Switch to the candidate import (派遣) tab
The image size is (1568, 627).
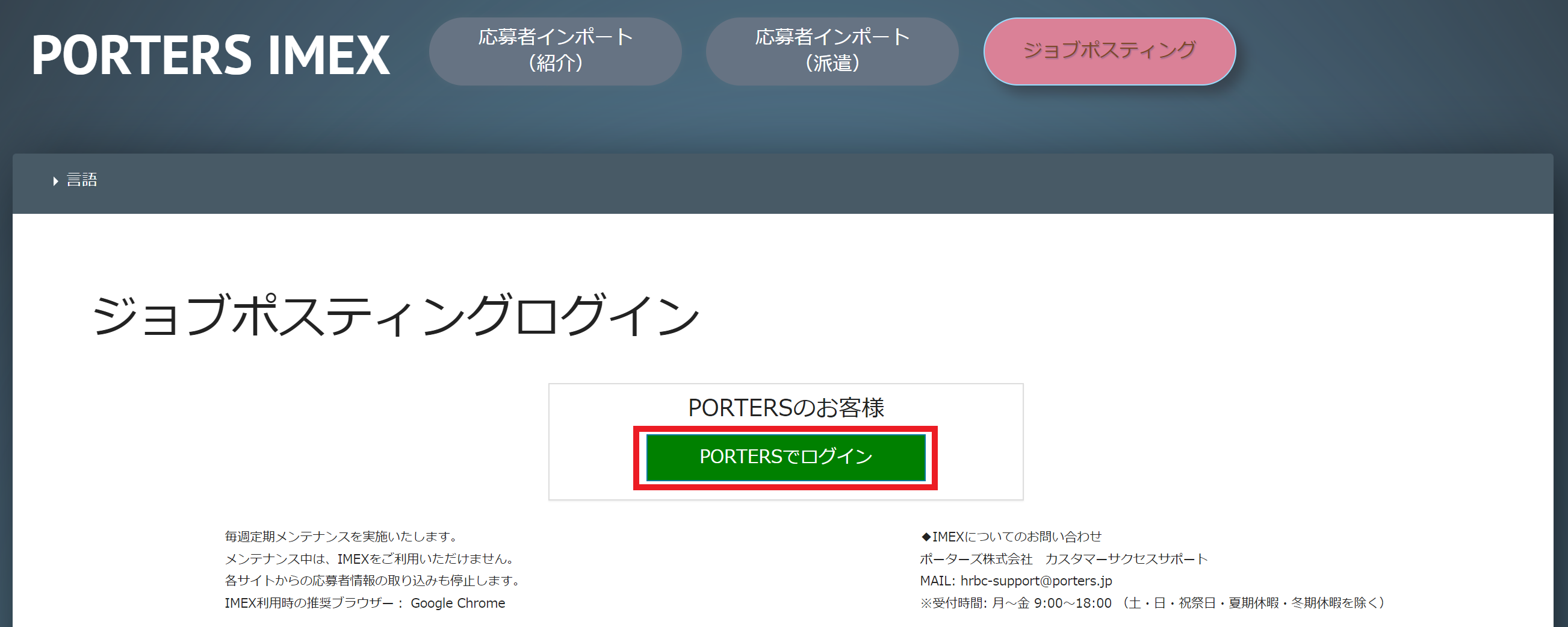[x=831, y=51]
